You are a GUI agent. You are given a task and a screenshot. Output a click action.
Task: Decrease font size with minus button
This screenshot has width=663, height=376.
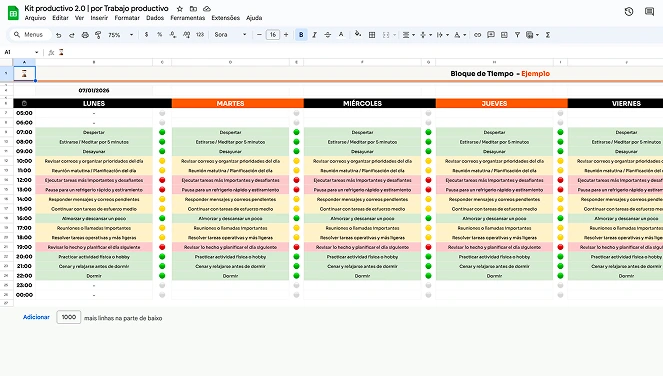[259, 35]
